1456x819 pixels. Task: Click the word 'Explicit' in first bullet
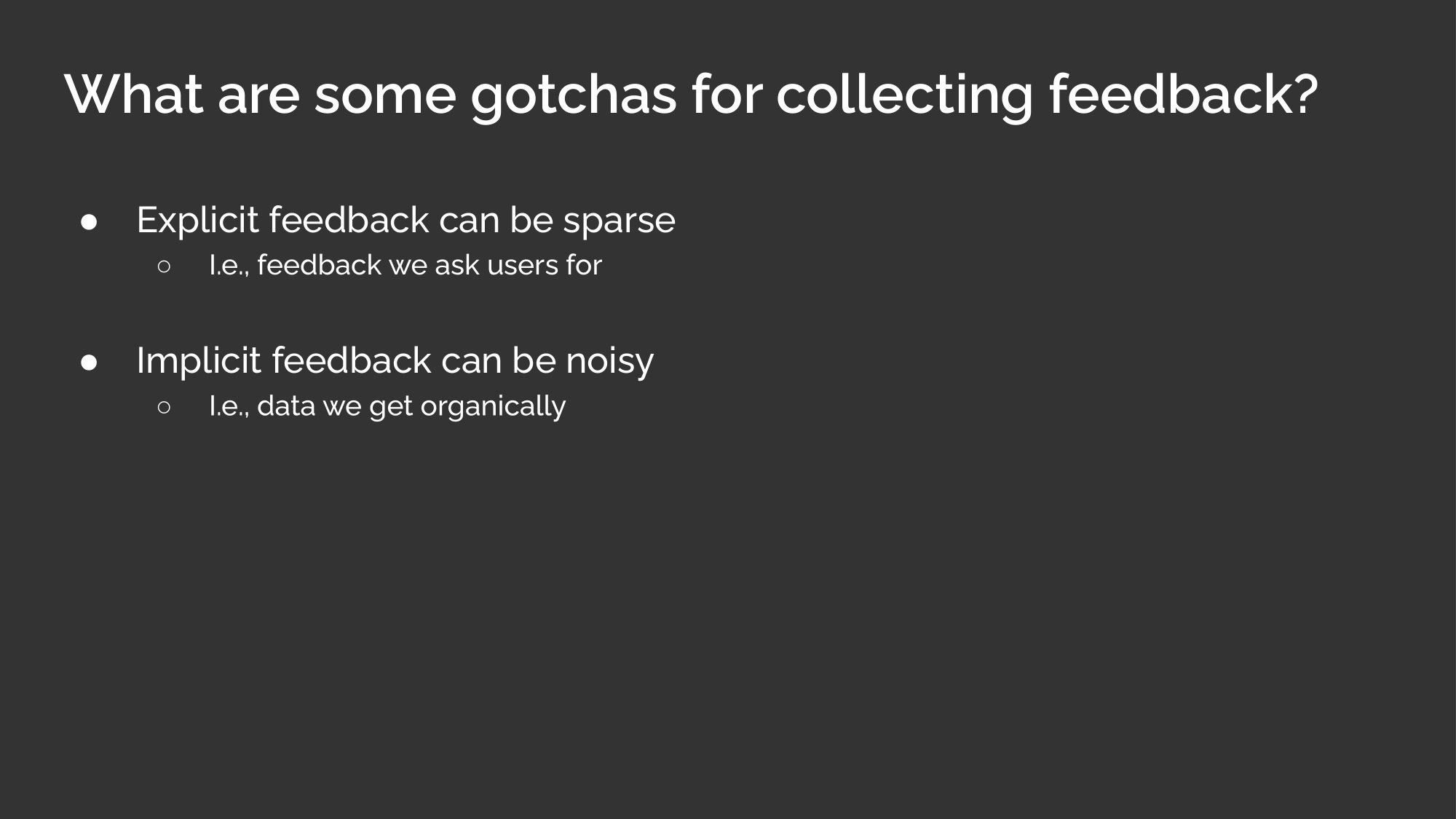[x=197, y=221]
